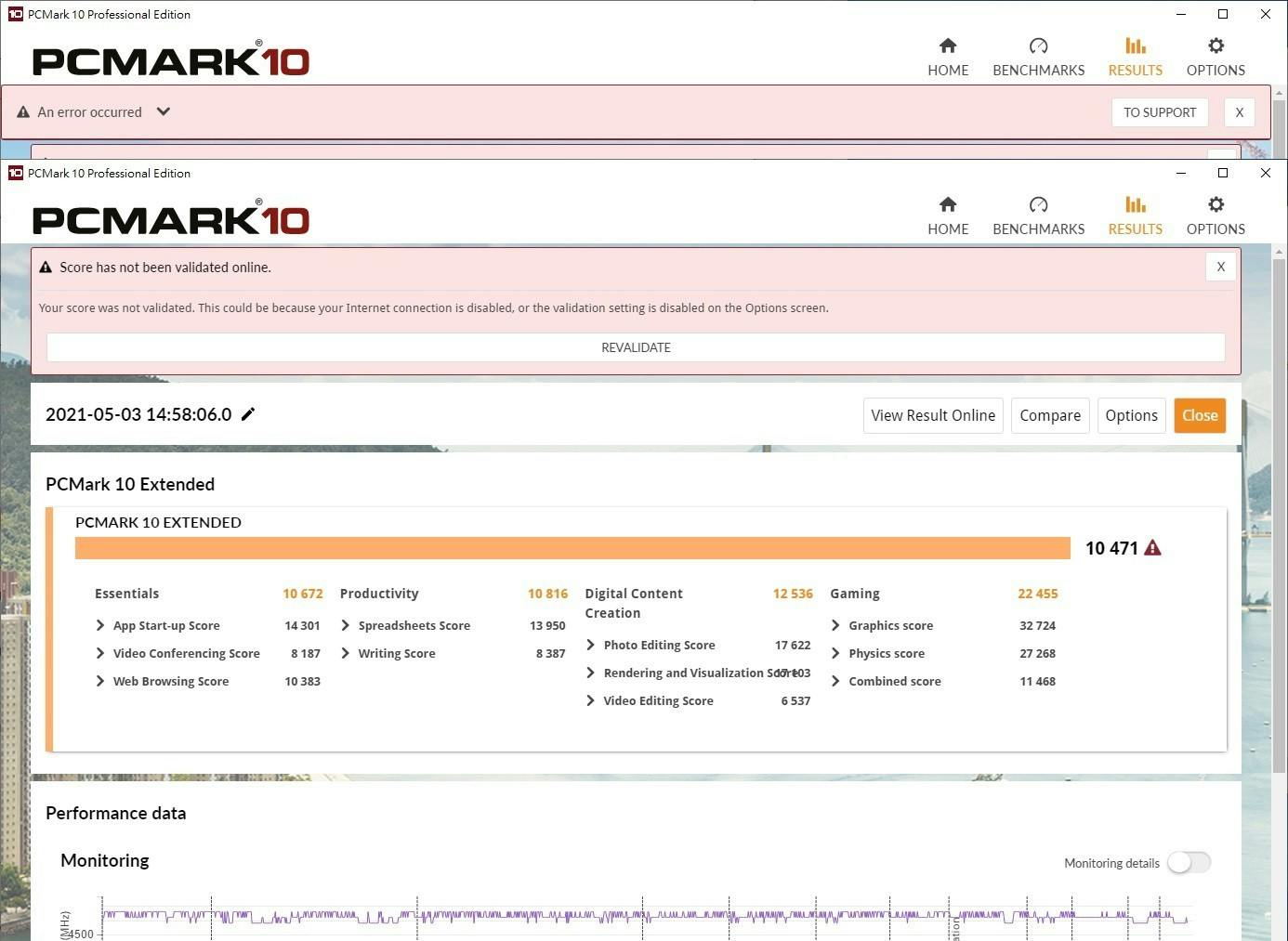Click the Options button next to Compare
This screenshot has height=941, width=1288.
(x=1131, y=415)
